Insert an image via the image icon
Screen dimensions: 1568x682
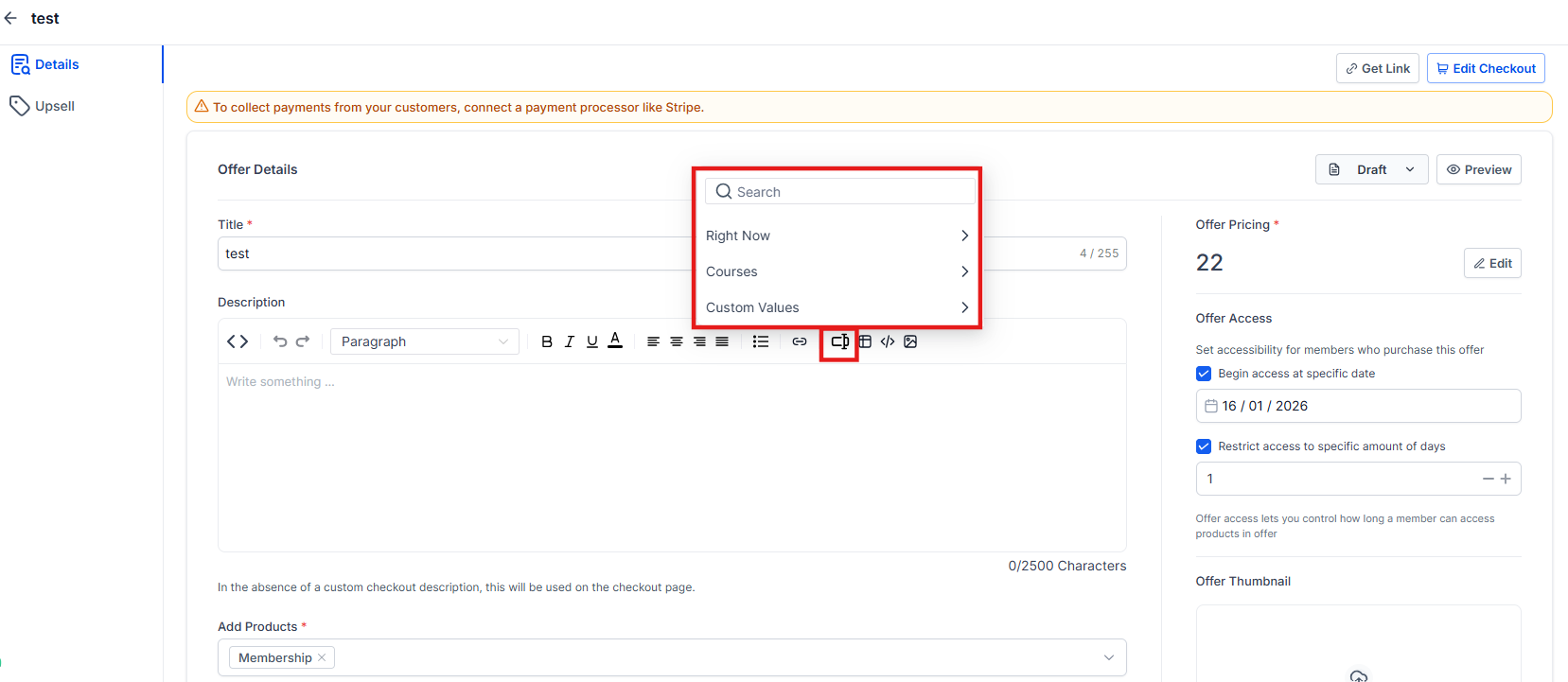910,341
